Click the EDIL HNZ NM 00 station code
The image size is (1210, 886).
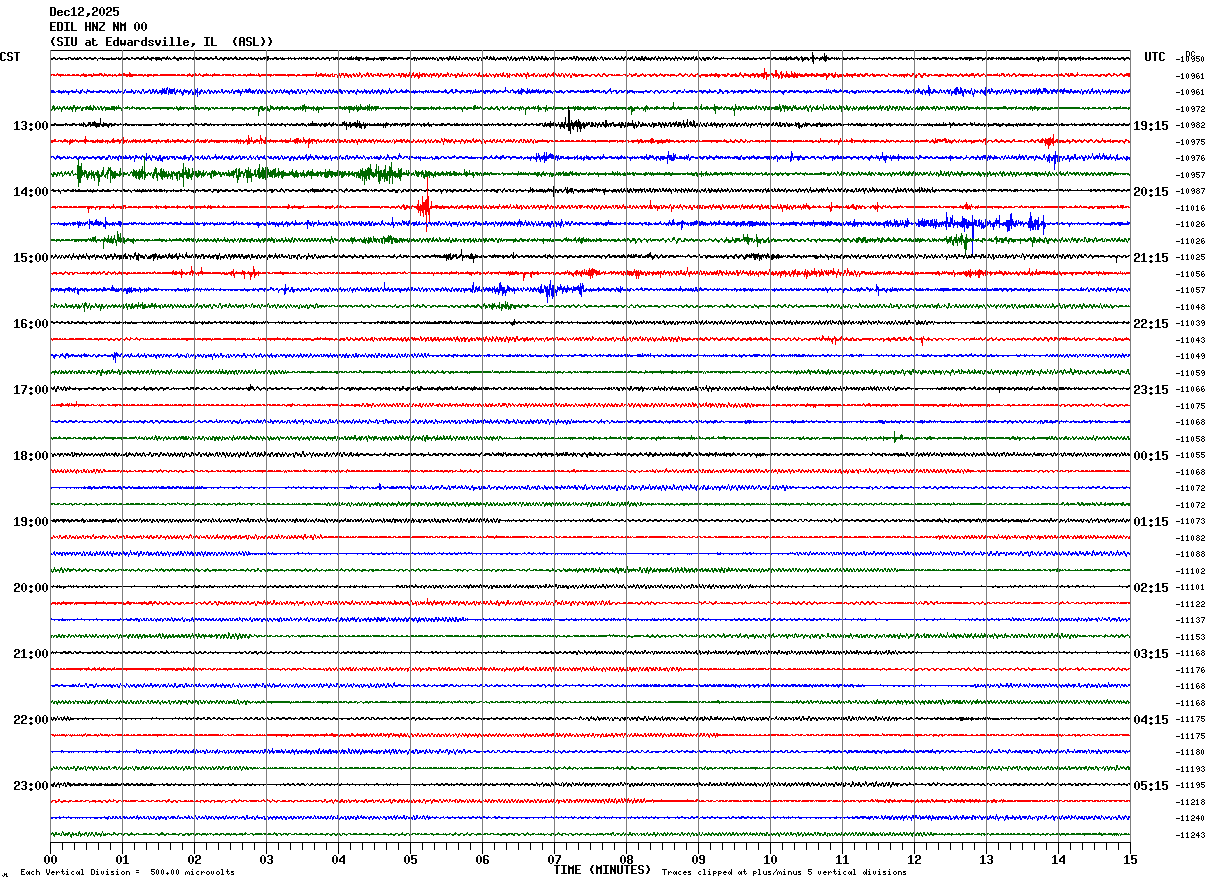tap(98, 27)
